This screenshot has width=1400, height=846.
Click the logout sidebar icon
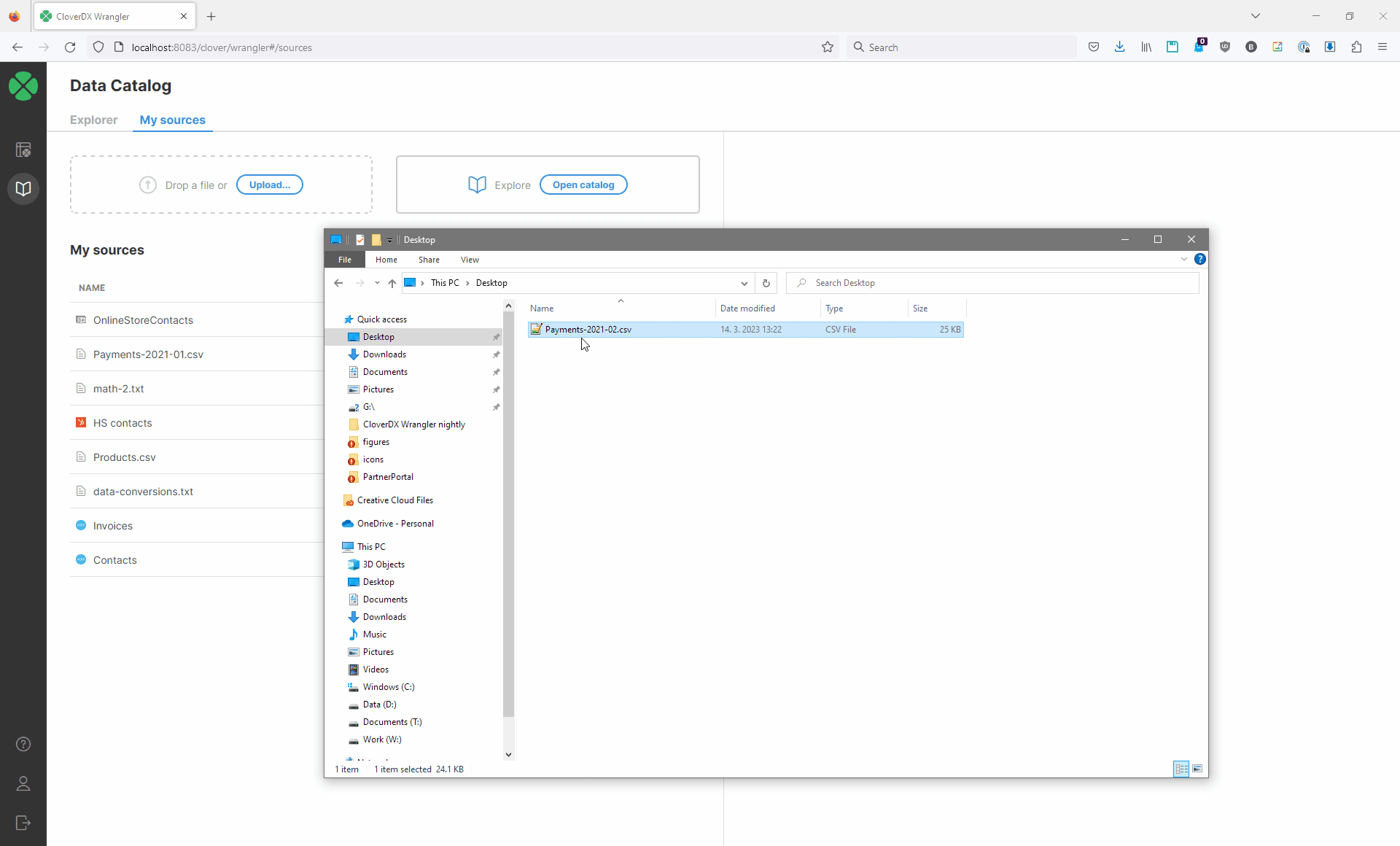coord(23,823)
